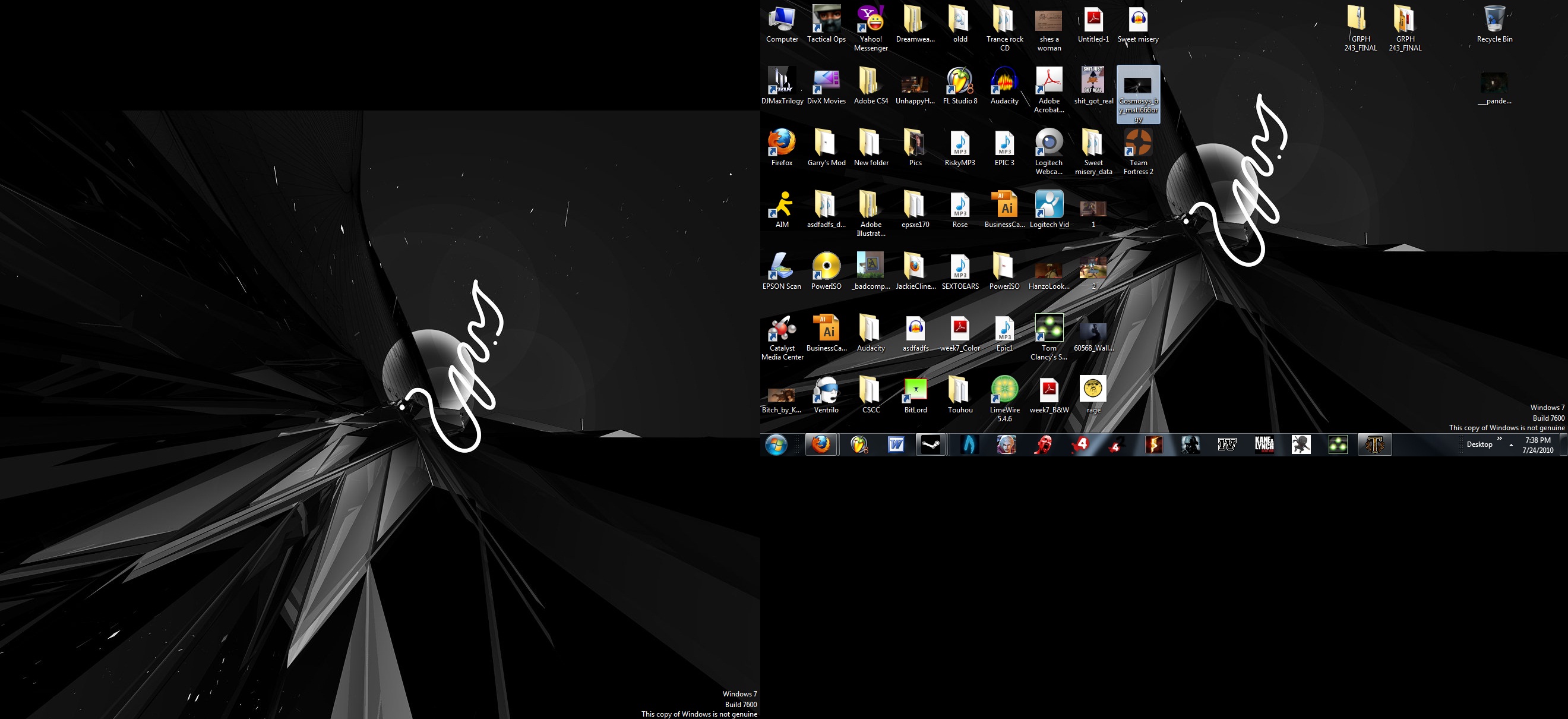
Task: Open the Kane & Lynch taskbar icon
Action: pyautogui.click(x=1264, y=445)
